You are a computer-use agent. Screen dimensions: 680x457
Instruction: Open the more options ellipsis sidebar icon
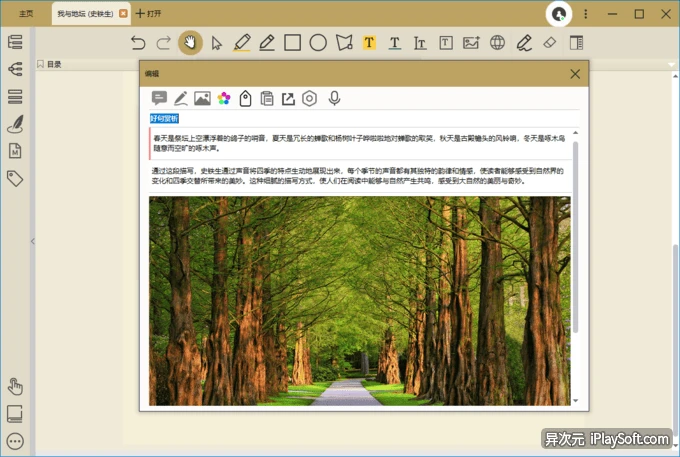tap(15, 441)
